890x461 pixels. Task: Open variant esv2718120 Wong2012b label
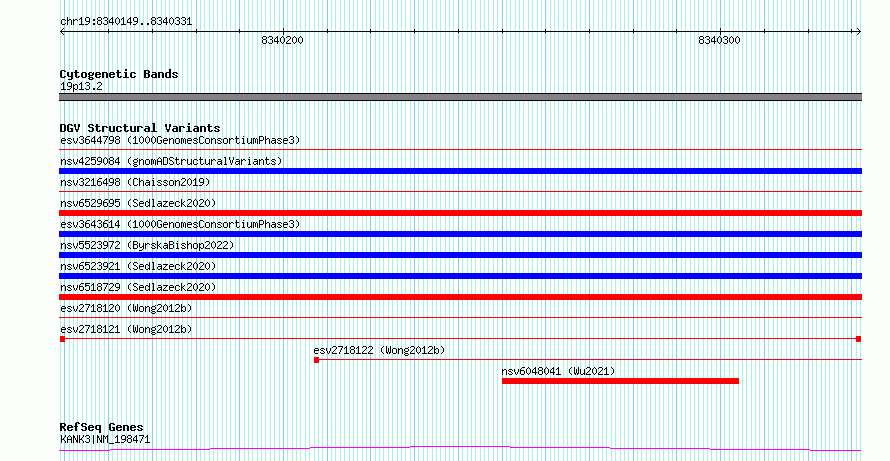click(126, 308)
